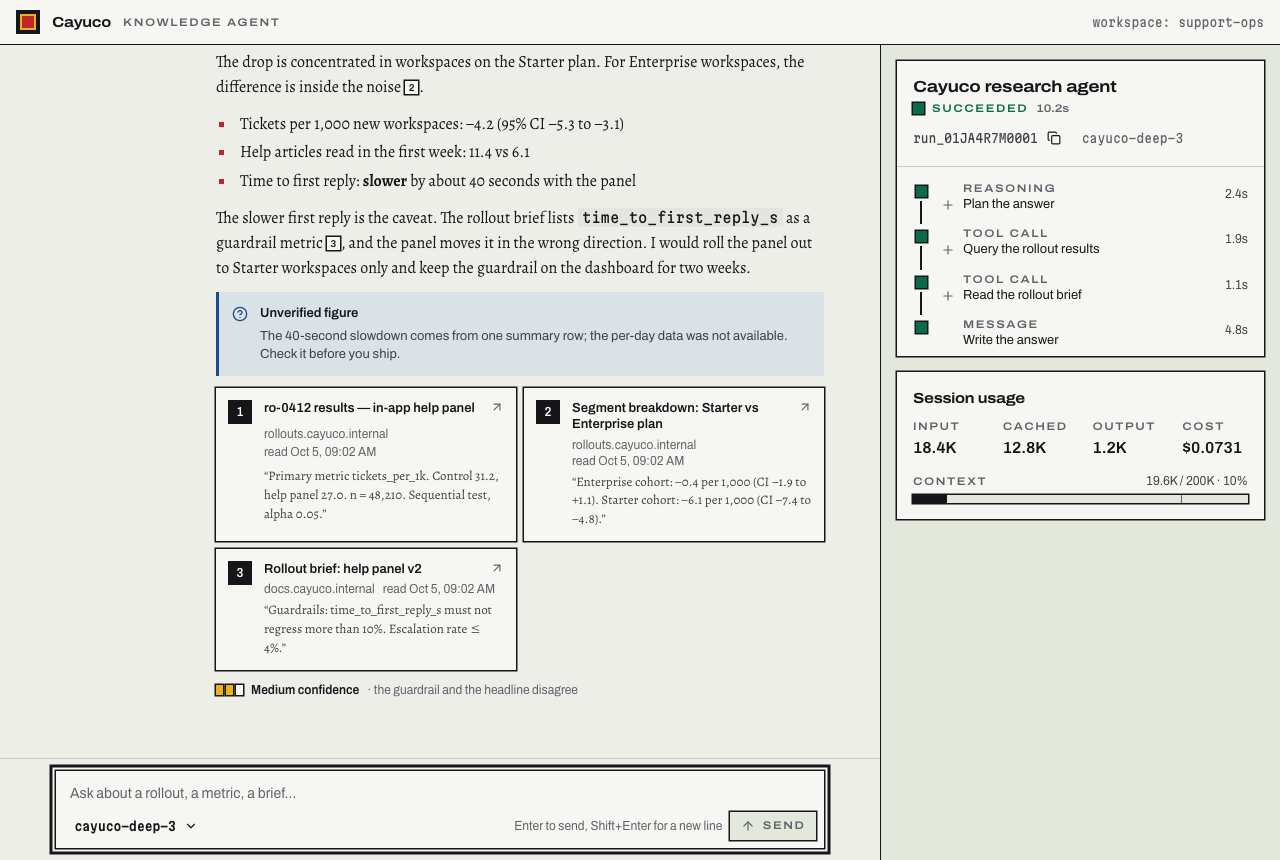Image resolution: width=1280 pixels, height=860 pixels.
Task: Click the '18.4K' input tokens value
Action: point(935,448)
